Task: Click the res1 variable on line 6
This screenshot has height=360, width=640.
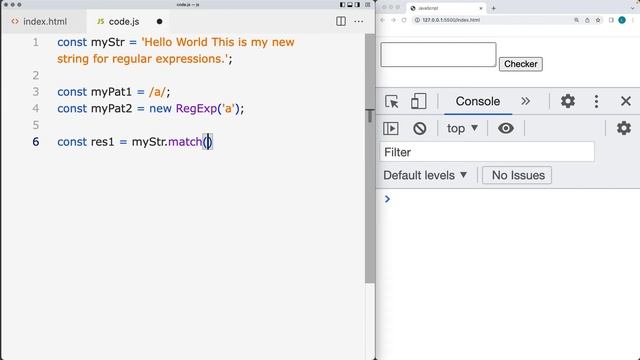Action: (x=102, y=142)
